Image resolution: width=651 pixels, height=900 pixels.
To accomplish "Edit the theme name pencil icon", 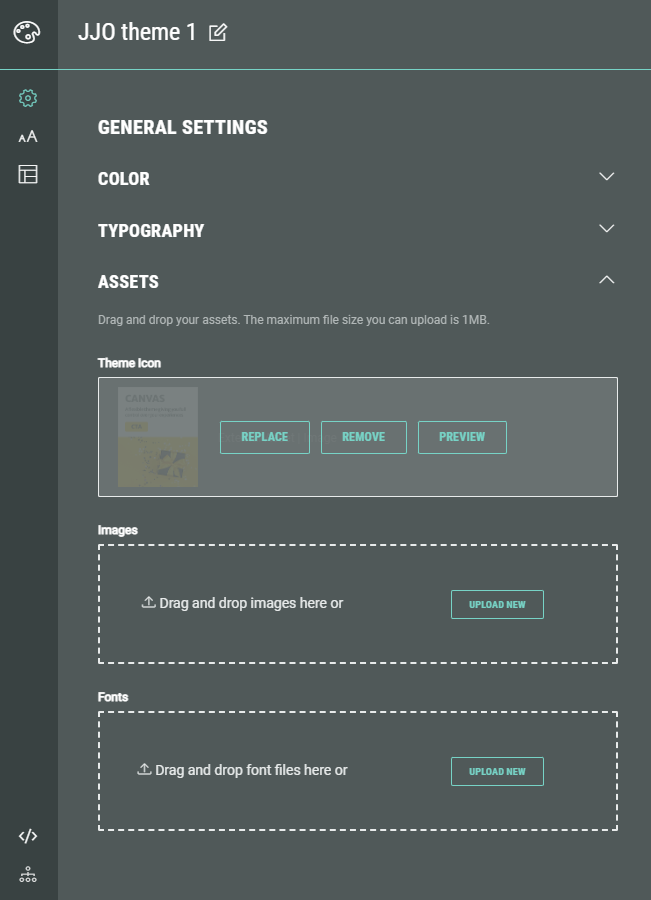I will pyautogui.click(x=218, y=33).
